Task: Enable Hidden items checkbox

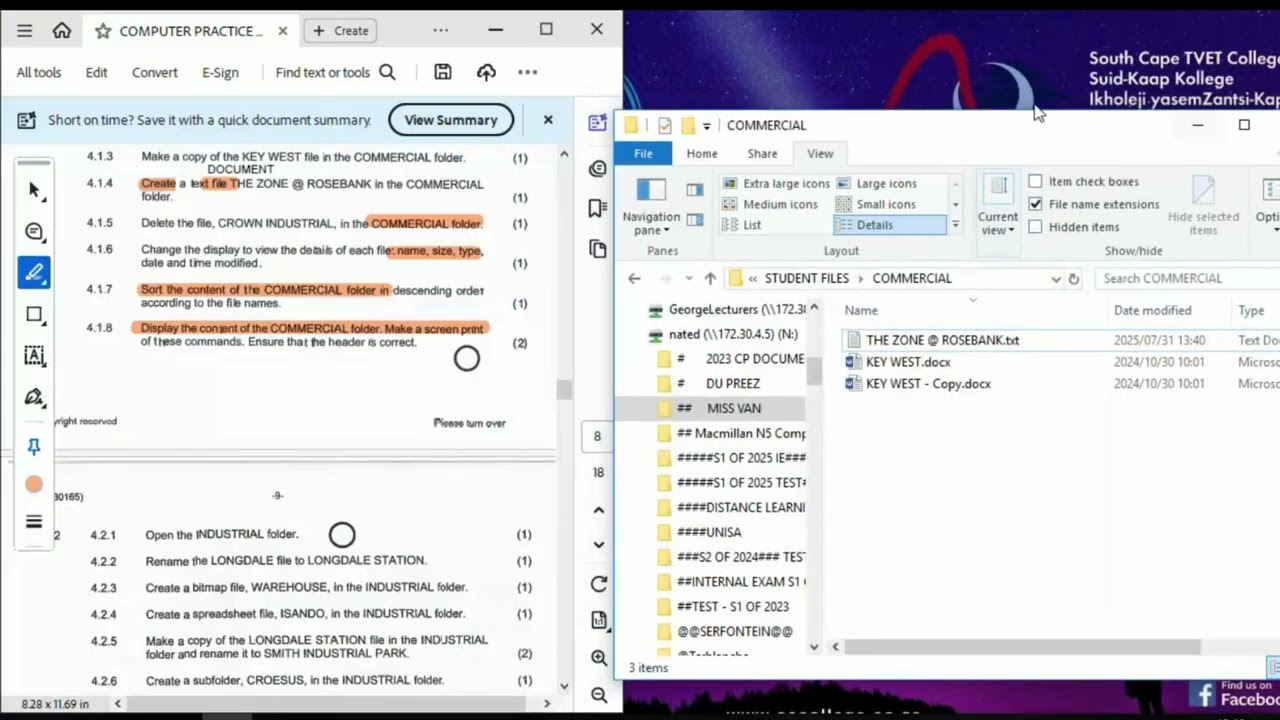Action: [x=1036, y=227]
